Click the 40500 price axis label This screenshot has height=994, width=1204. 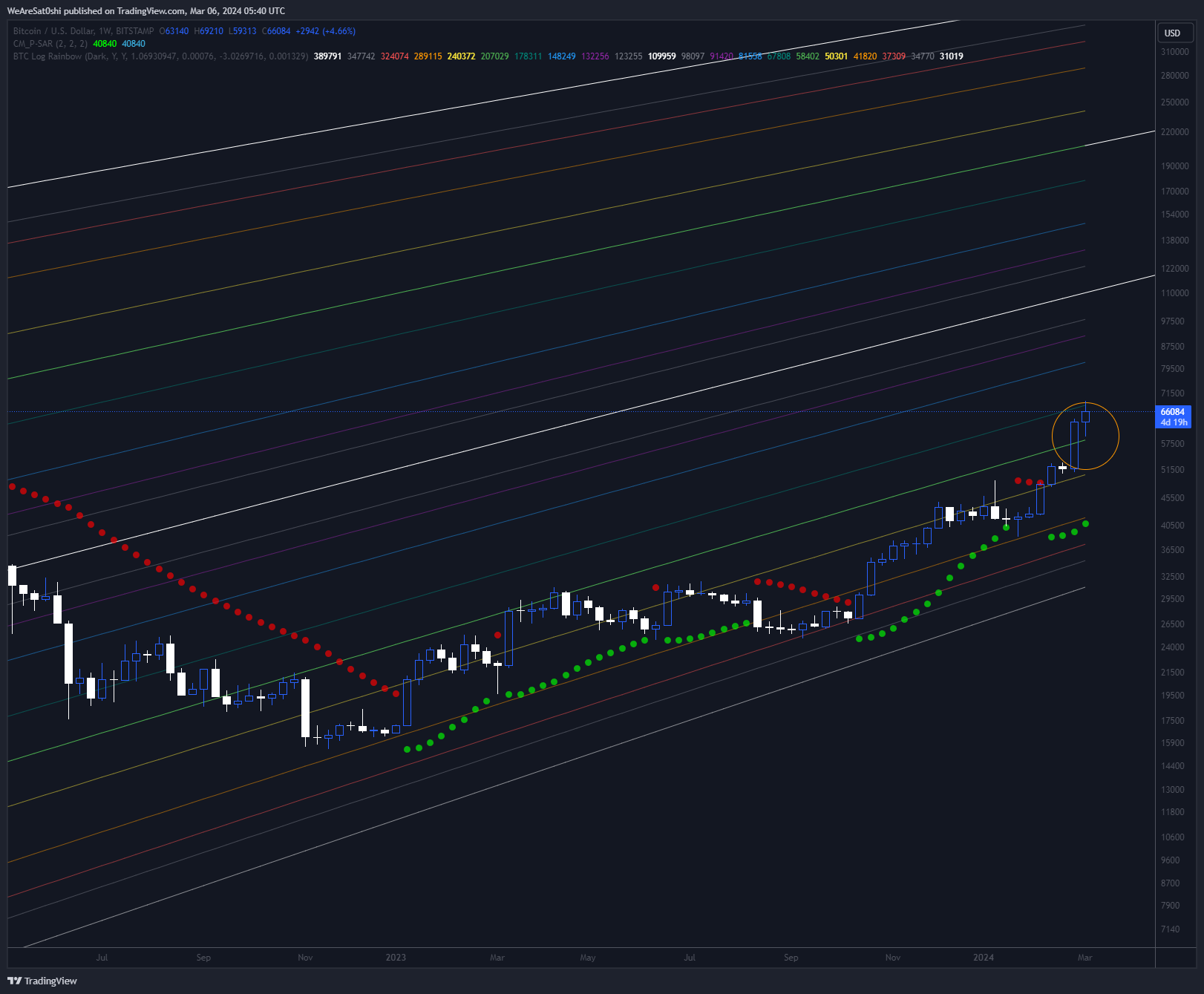pyautogui.click(x=1173, y=526)
